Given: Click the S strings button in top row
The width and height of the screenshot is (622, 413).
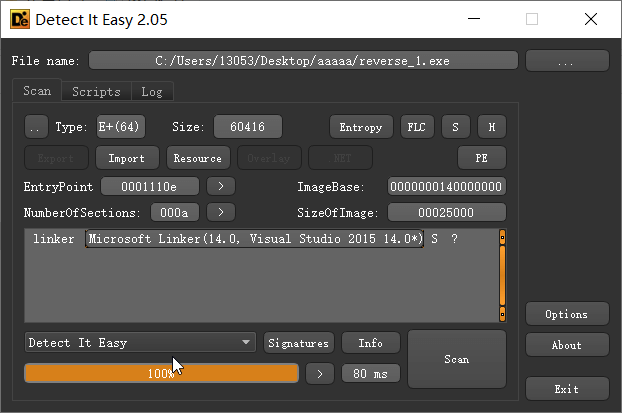Looking at the screenshot, I should (455, 127).
